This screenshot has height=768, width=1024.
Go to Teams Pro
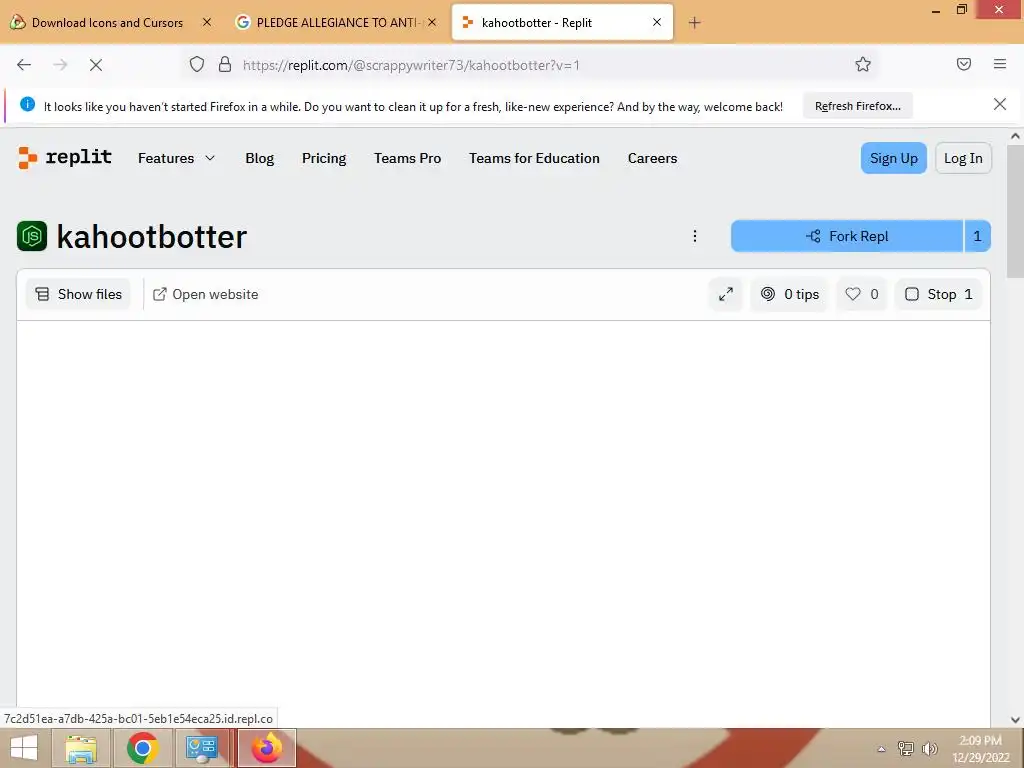click(408, 158)
